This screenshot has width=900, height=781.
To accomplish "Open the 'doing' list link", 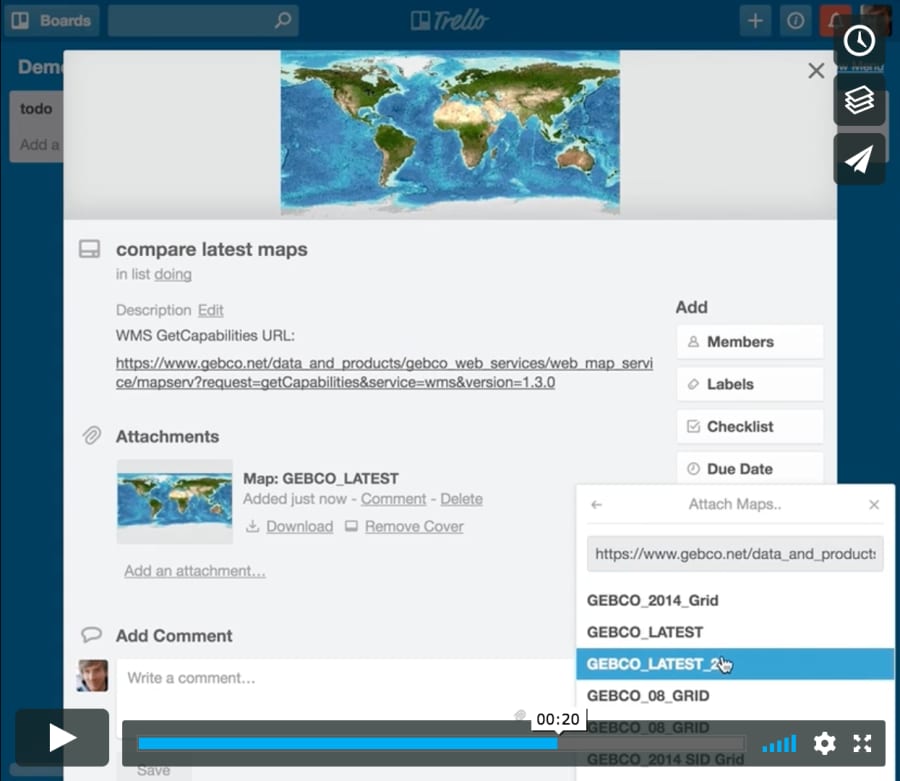I will click(172, 274).
